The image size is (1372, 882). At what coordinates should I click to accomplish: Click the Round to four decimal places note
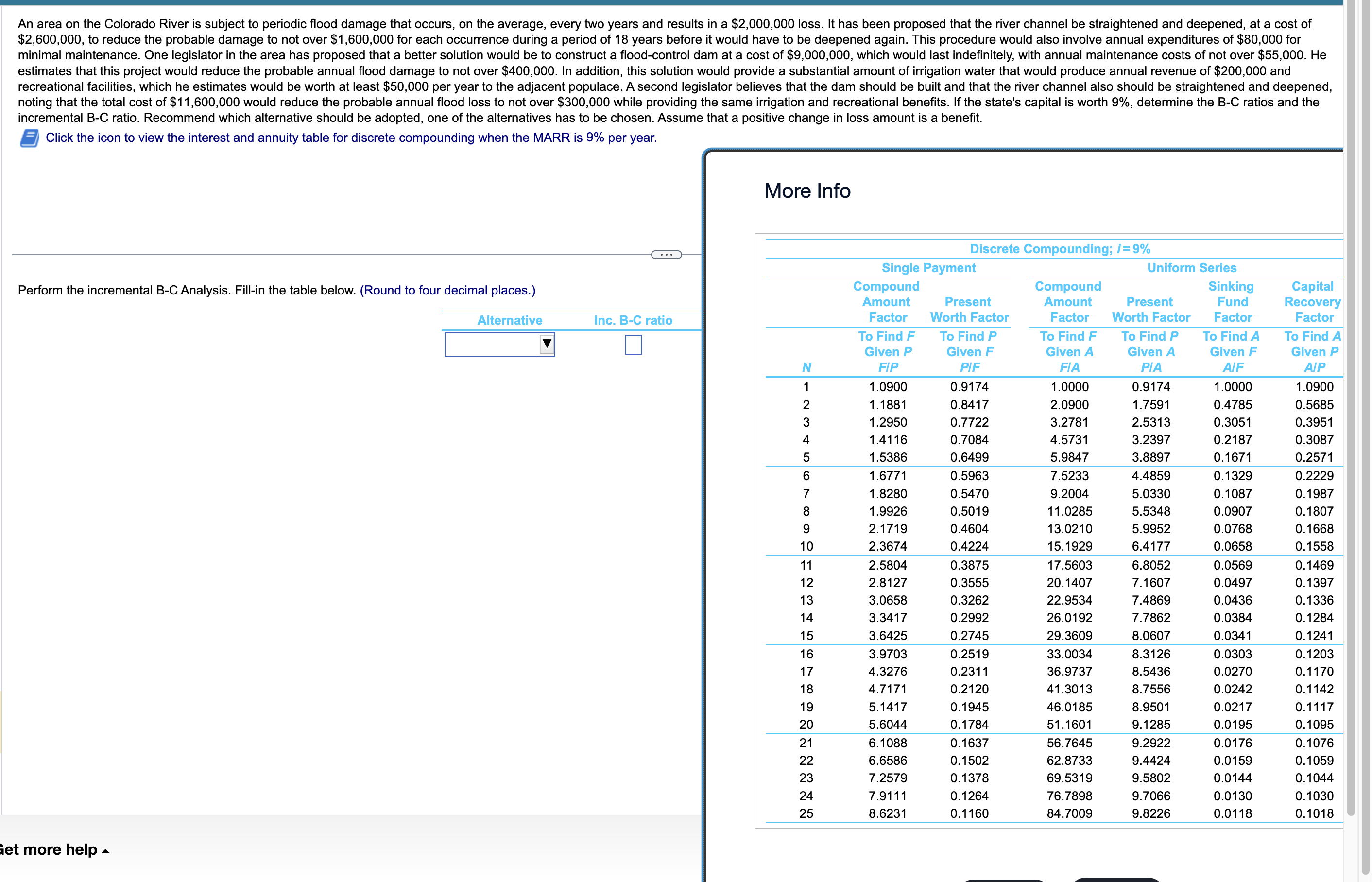(447, 291)
